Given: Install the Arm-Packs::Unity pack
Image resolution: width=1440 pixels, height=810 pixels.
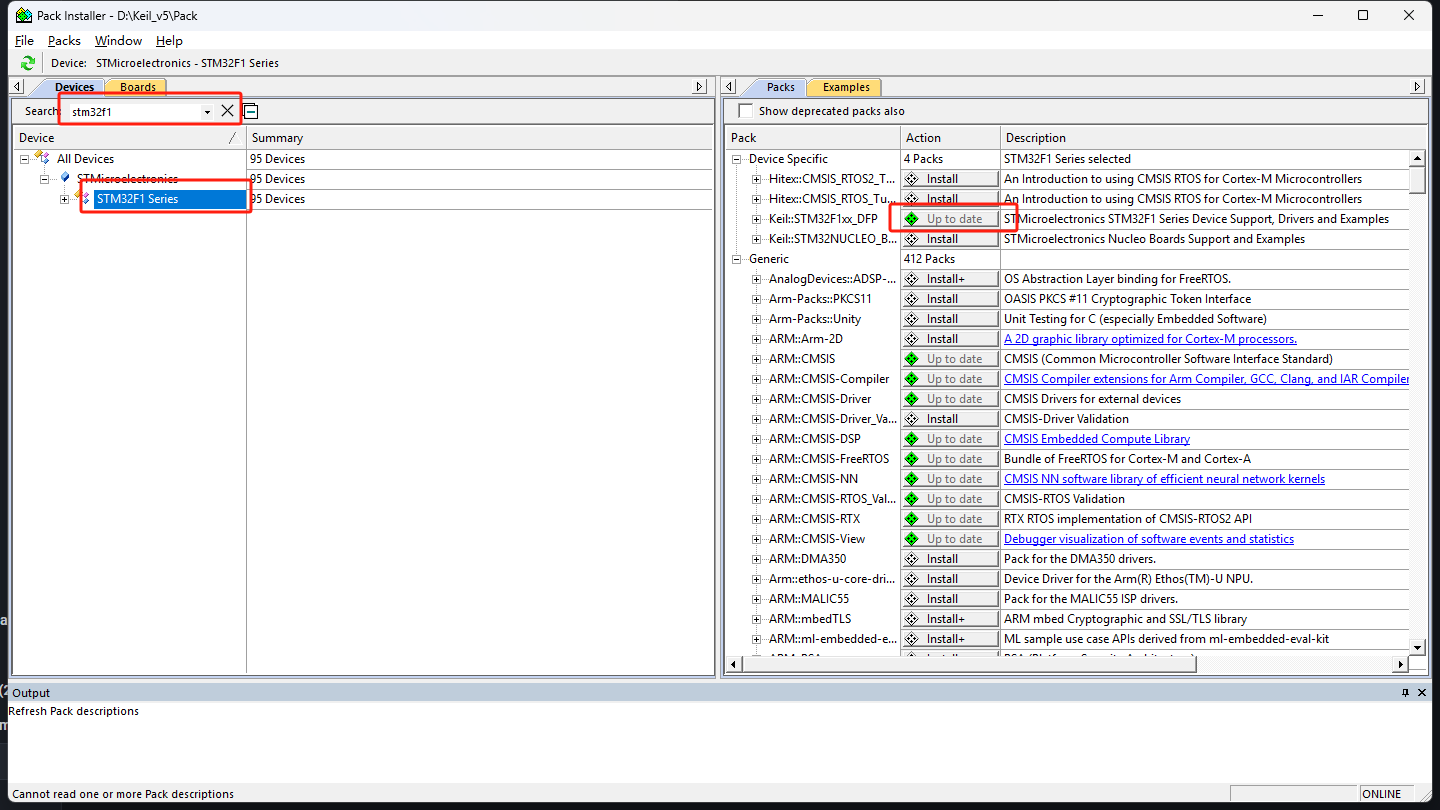Looking at the screenshot, I should pyautogui.click(x=950, y=319).
